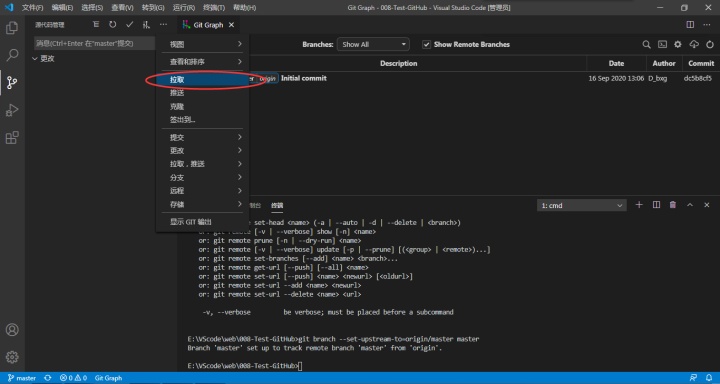The width and height of the screenshot is (720, 384).
Task: Click commit hash dc5b8cf5
Action: click(x=698, y=79)
